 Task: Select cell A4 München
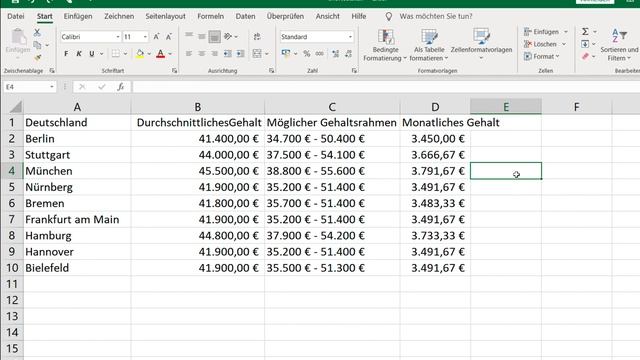tap(77, 171)
